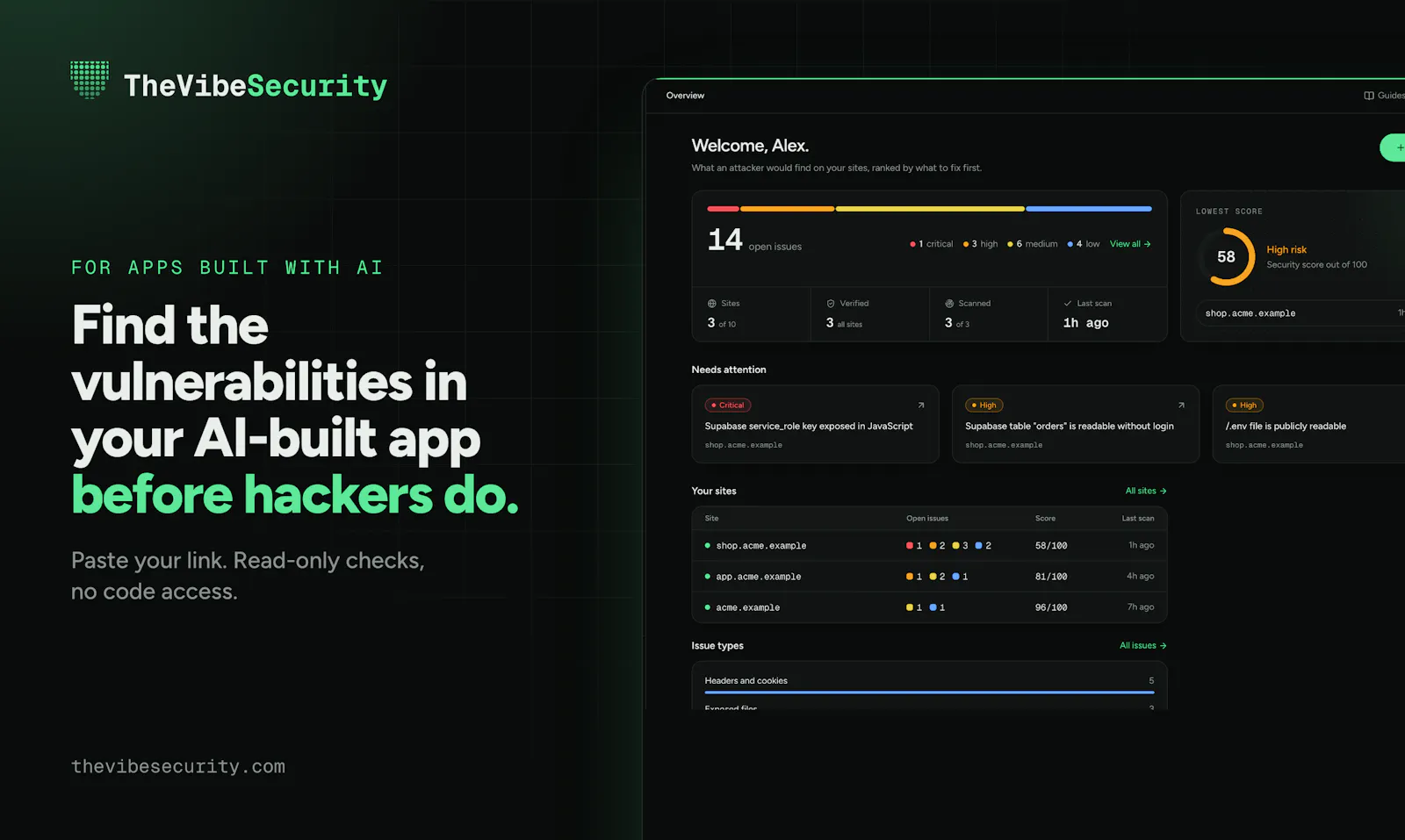Open the Guides book icon

1368,96
